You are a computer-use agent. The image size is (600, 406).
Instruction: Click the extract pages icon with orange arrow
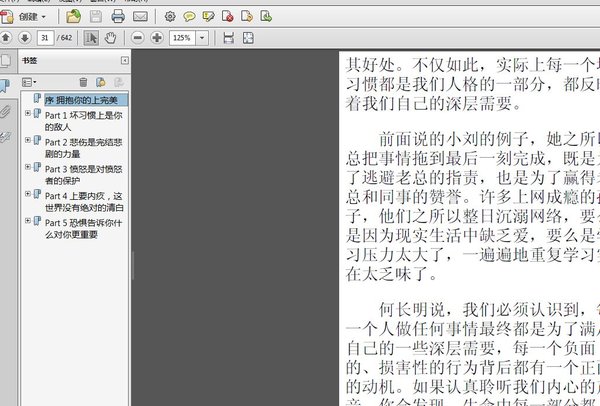(x=247, y=16)
